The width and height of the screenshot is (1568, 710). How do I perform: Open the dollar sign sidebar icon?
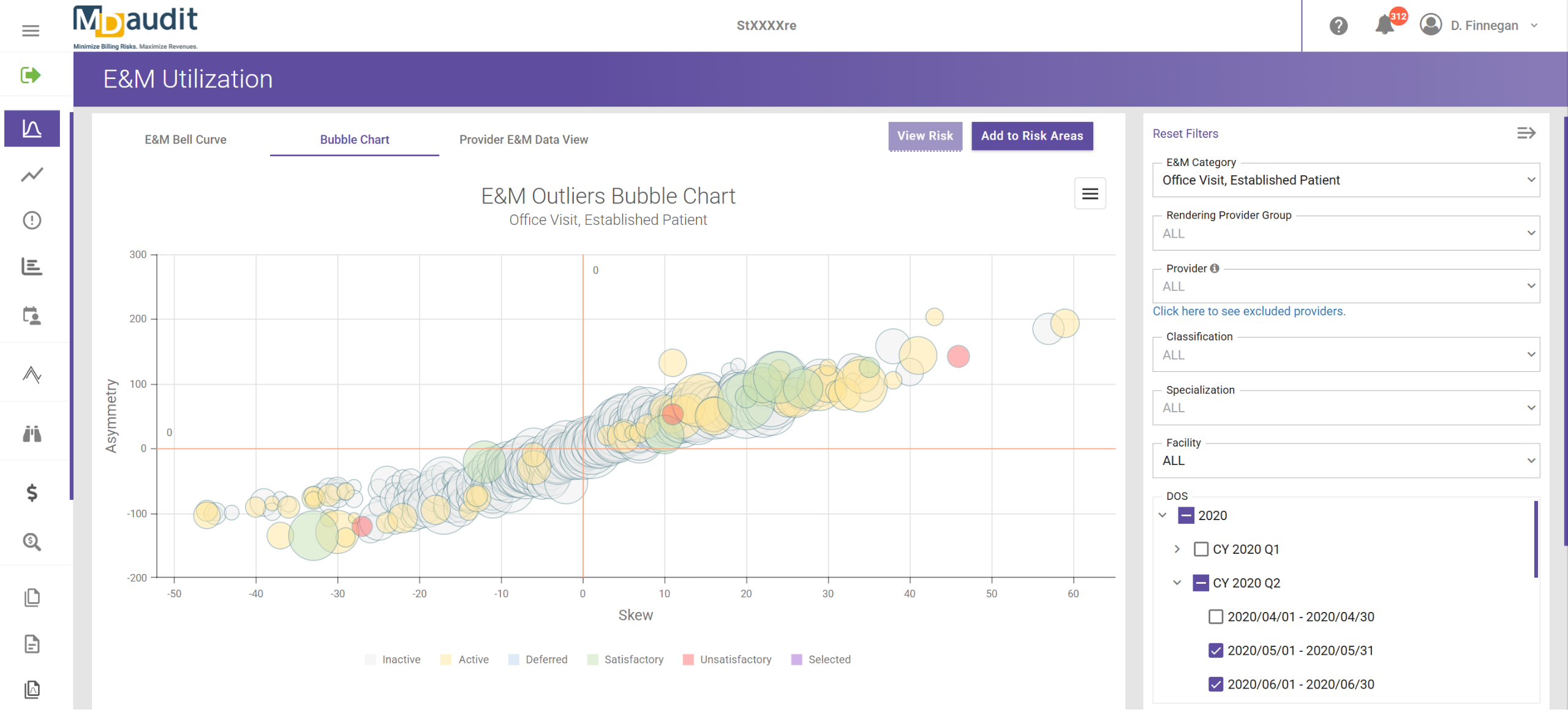(32, 493)
